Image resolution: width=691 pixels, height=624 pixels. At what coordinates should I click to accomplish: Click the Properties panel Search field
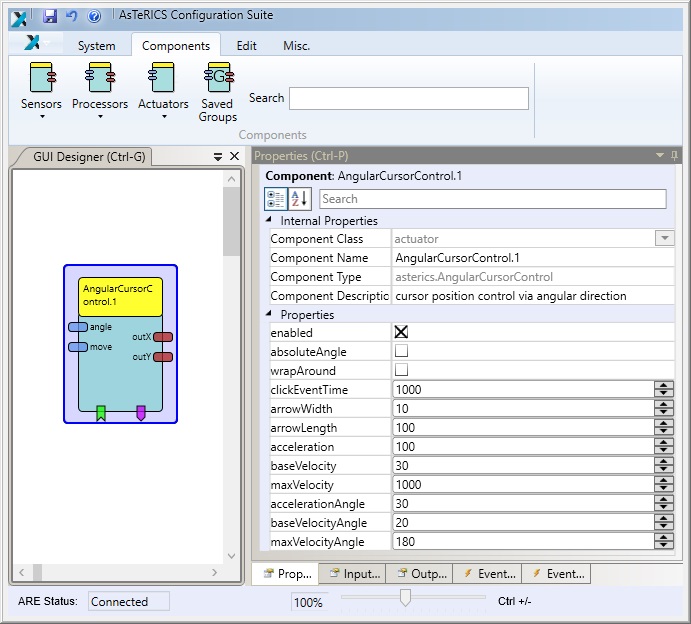point(493,199)
